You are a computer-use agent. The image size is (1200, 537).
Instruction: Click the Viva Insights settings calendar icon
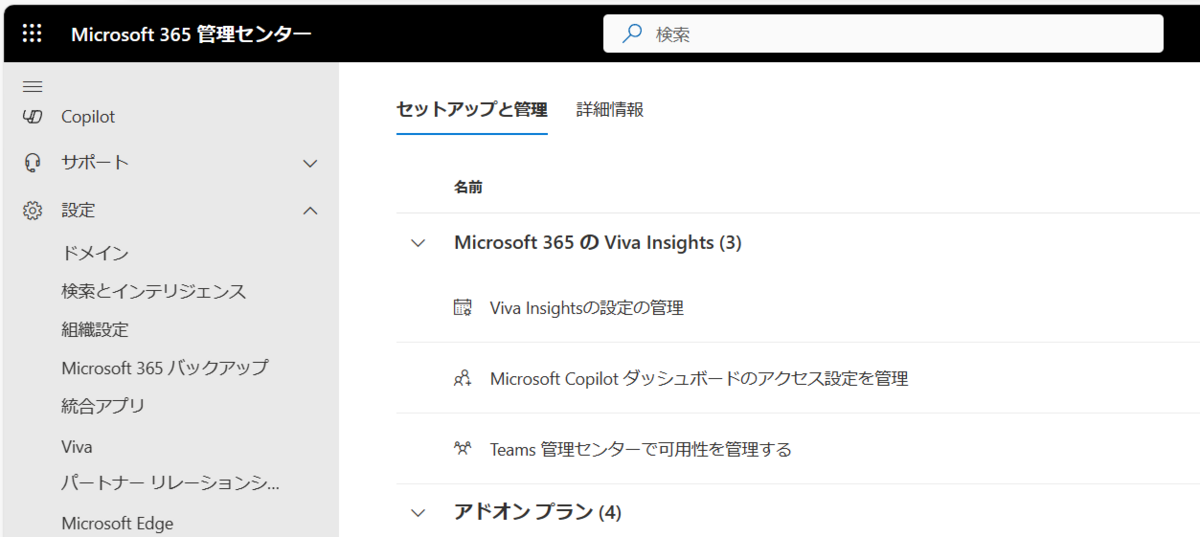[x=462, y=308]
